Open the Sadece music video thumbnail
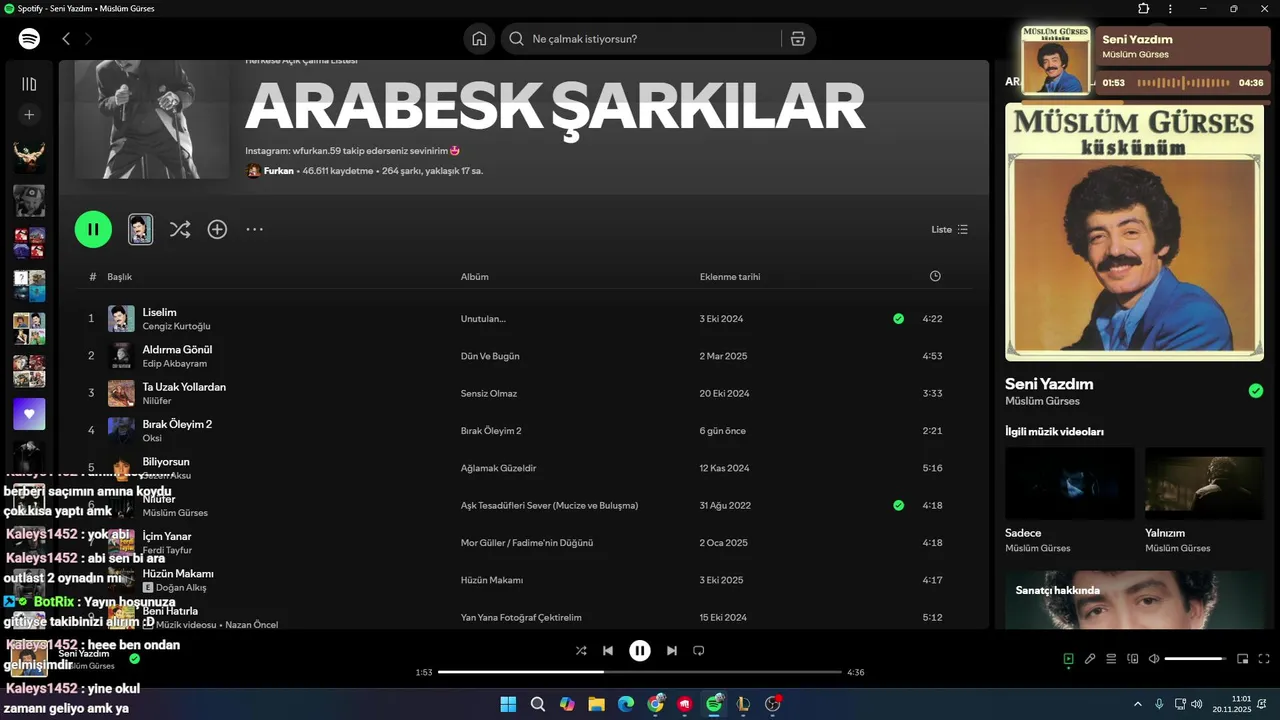This screenshot has width=1280, height=720. 1069,482
